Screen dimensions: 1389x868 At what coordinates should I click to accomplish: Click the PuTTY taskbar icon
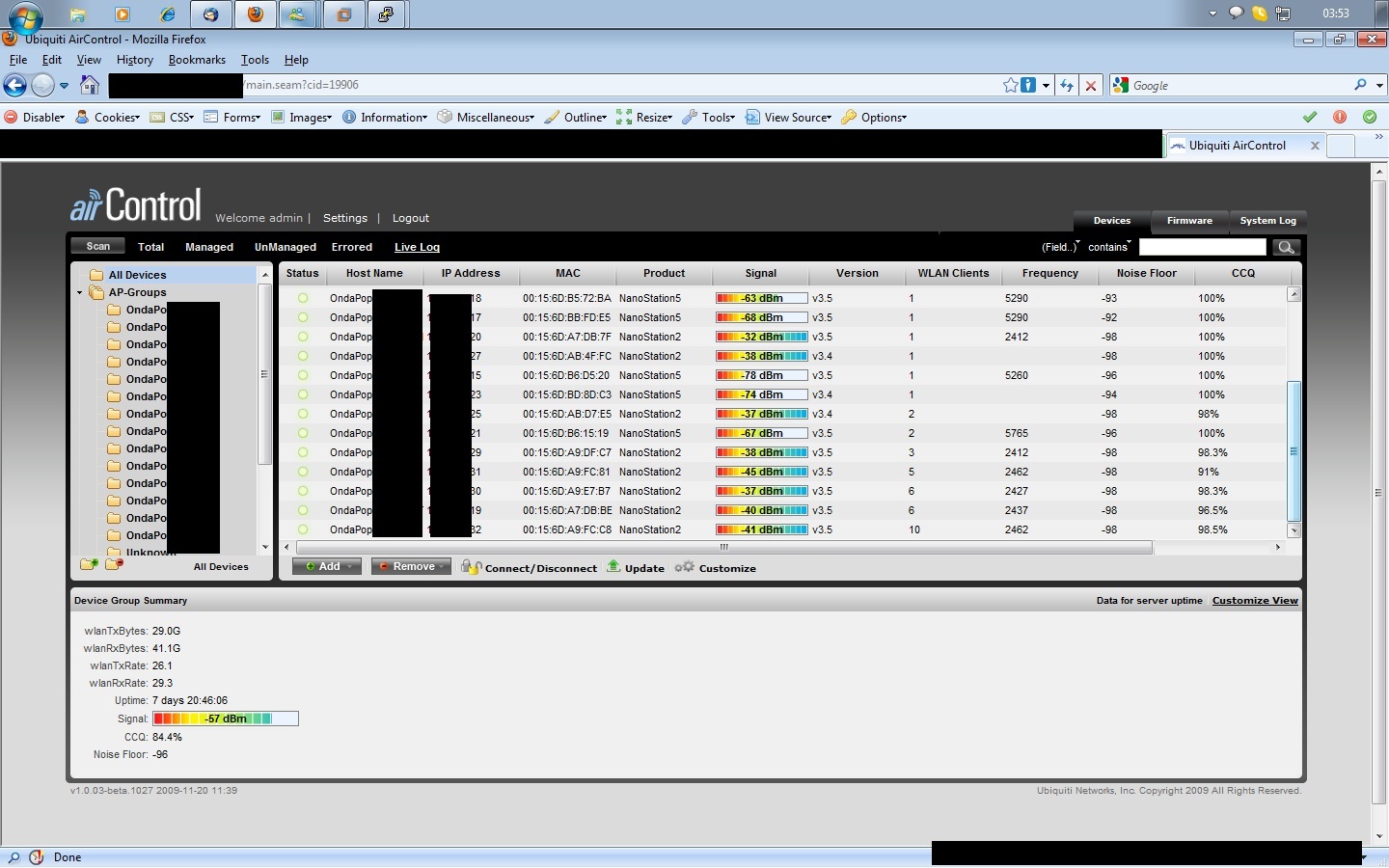[x=386, y=14]
